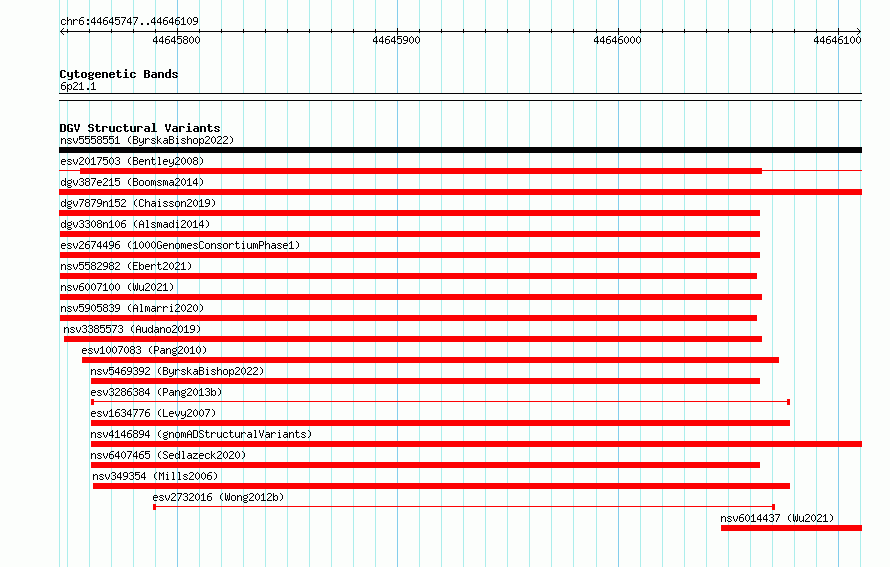Select the 6p21.1 band label
Screen dimensions: 890x567
pyautogui.click(x=78, y=86)
